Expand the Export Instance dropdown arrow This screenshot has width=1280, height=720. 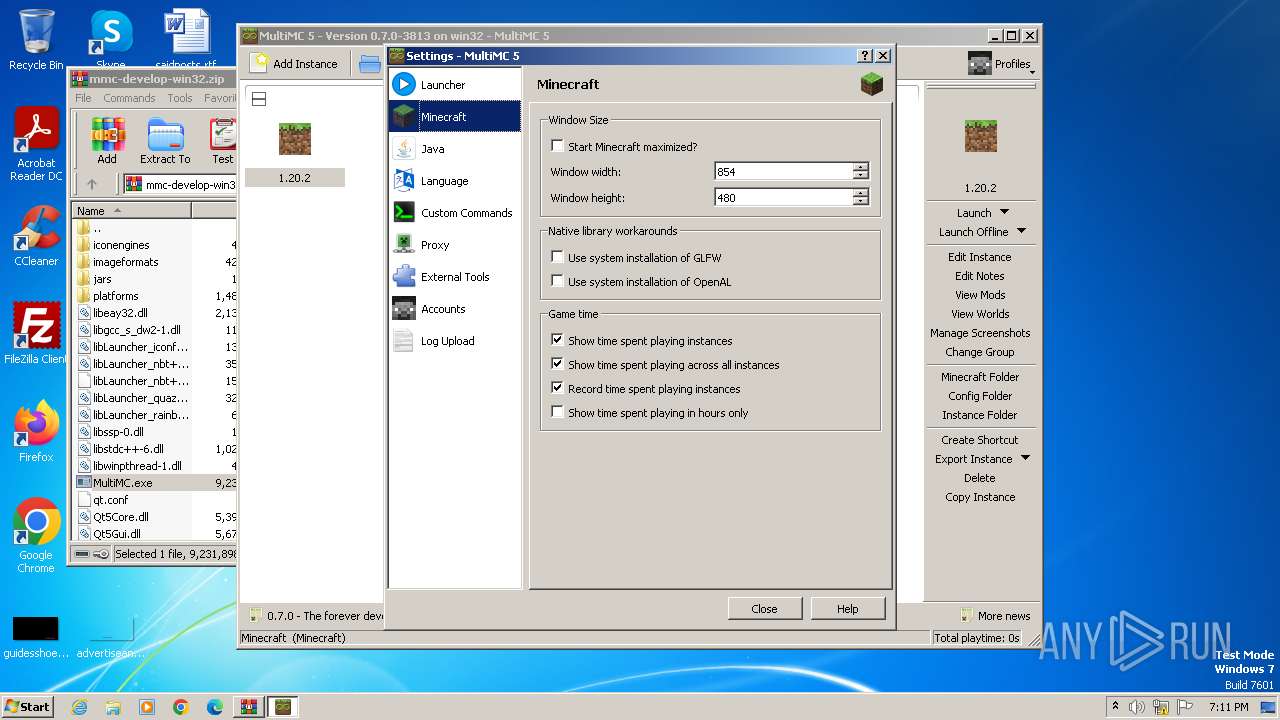[1025, 459]
